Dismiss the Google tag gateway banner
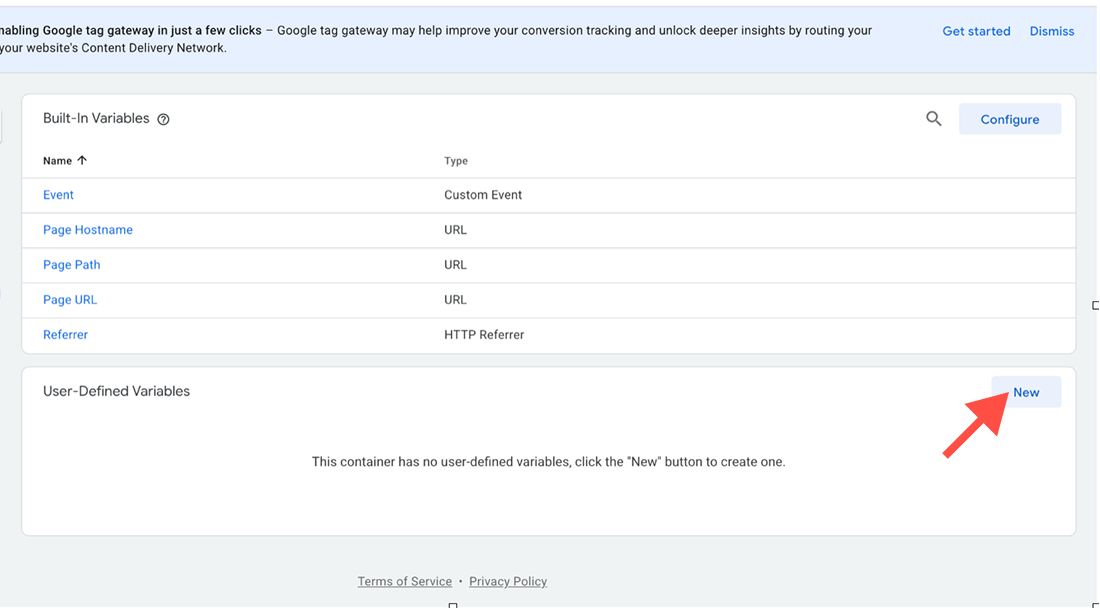The image size is (1100, 608). click(x=1052, y=31)
